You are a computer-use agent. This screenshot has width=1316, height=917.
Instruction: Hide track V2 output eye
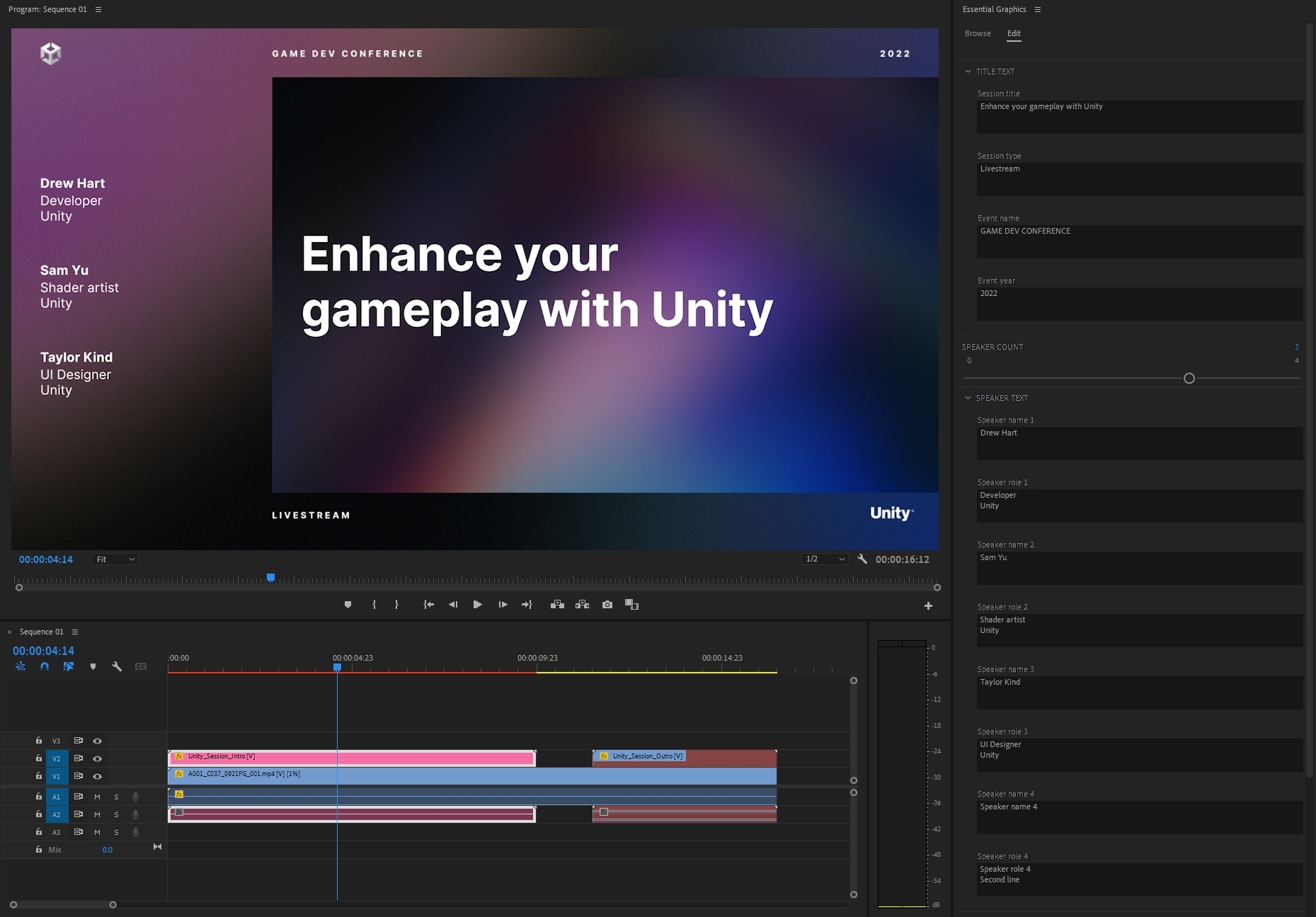(x=98, y=758)
